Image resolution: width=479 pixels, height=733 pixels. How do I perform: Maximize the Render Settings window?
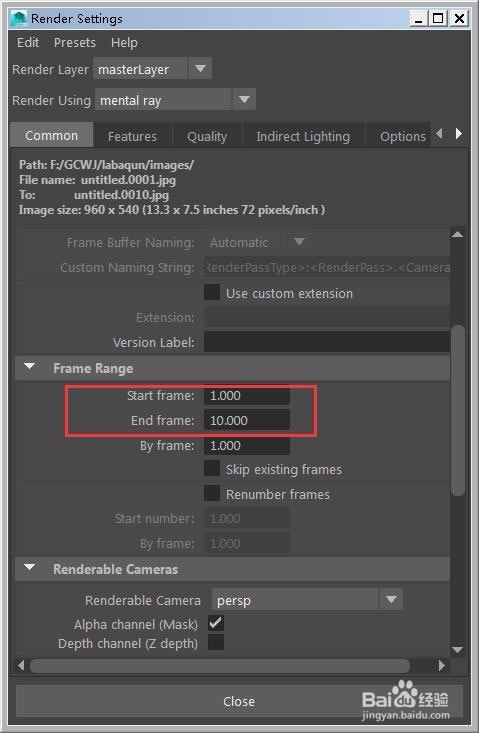439,19
